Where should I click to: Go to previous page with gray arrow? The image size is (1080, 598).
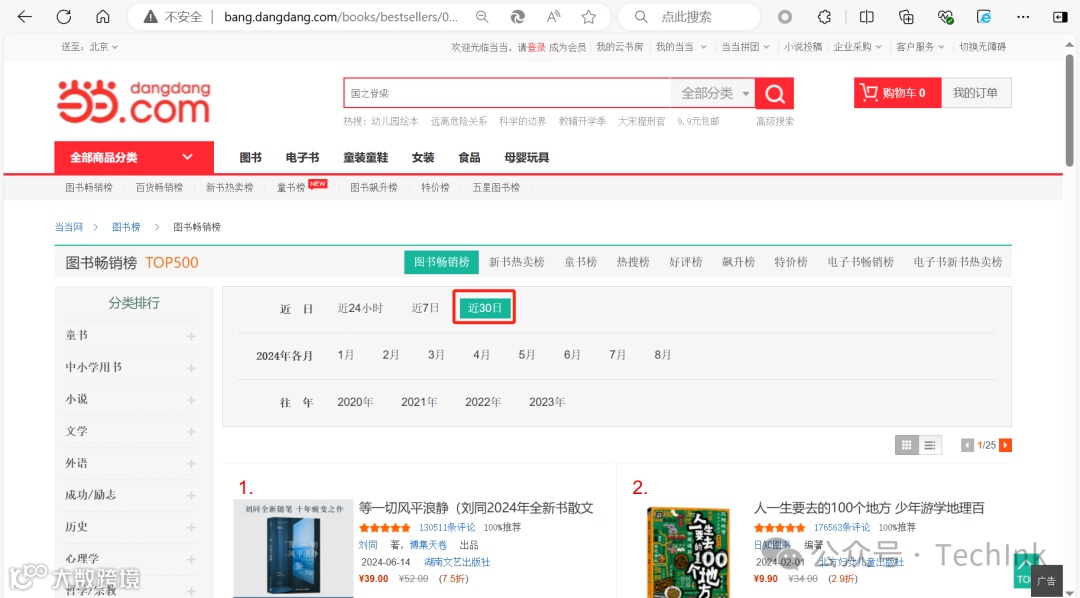967,445
